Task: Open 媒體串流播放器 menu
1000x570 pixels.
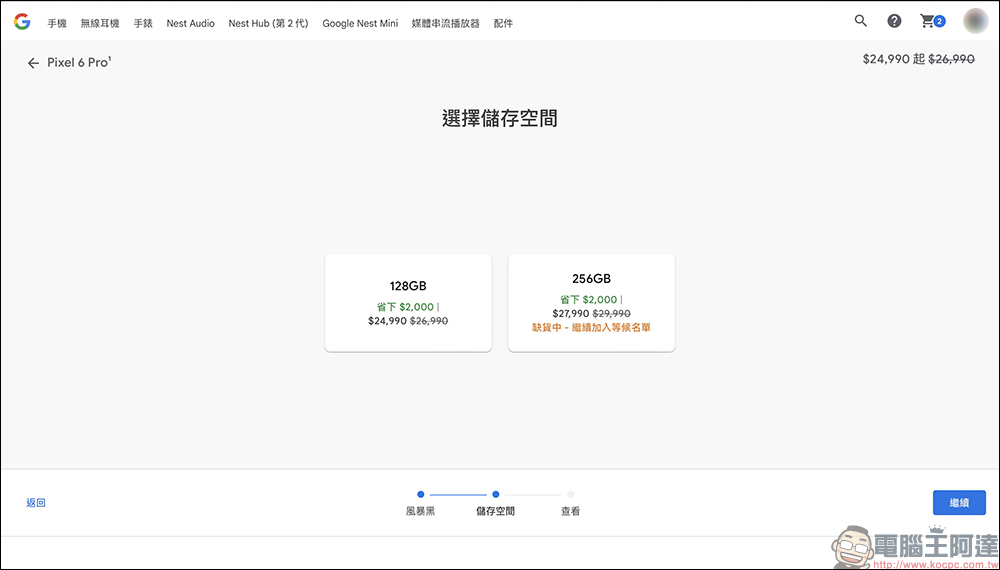Action: [x=445, y=23]
